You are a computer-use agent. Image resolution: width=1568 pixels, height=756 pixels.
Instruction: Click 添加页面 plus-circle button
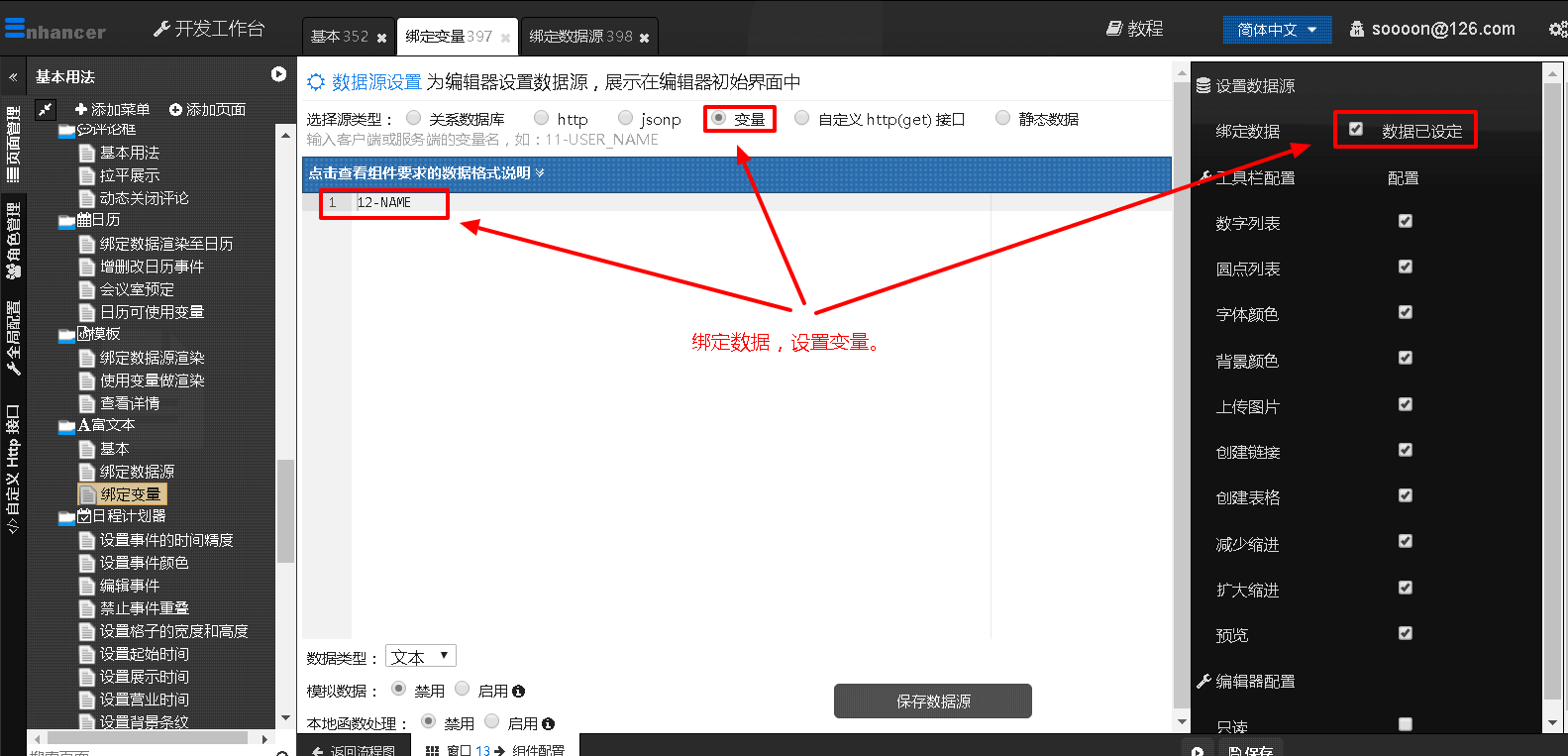(x=207, y=109)
